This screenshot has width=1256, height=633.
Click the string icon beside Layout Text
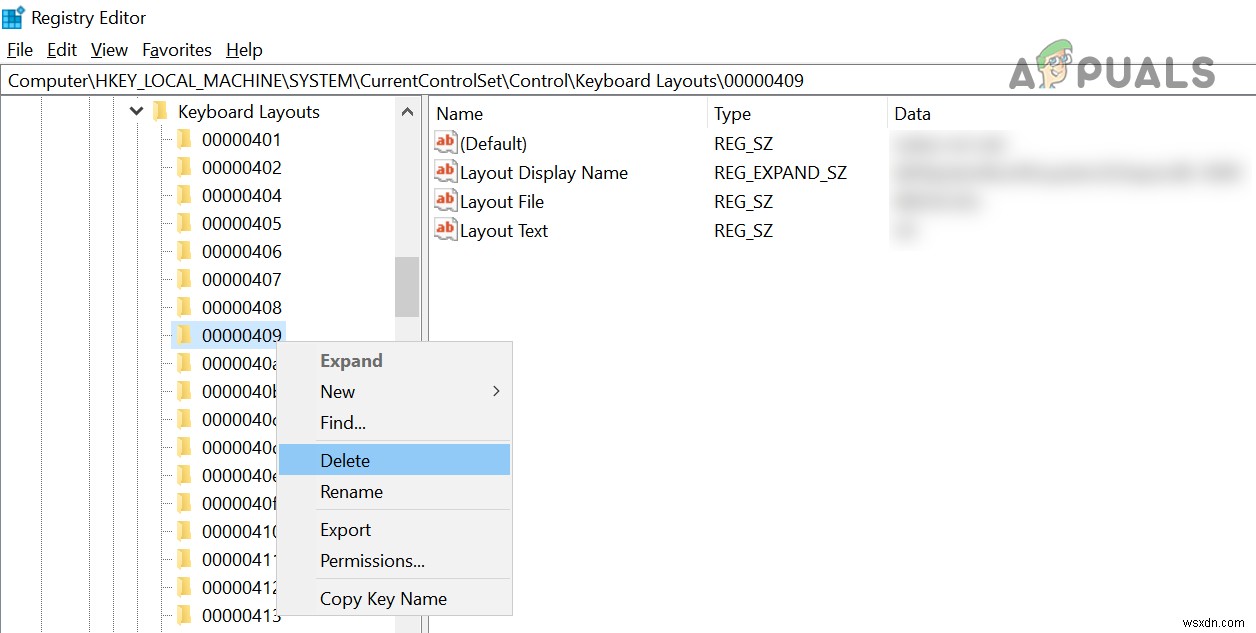tap(445, 230)
